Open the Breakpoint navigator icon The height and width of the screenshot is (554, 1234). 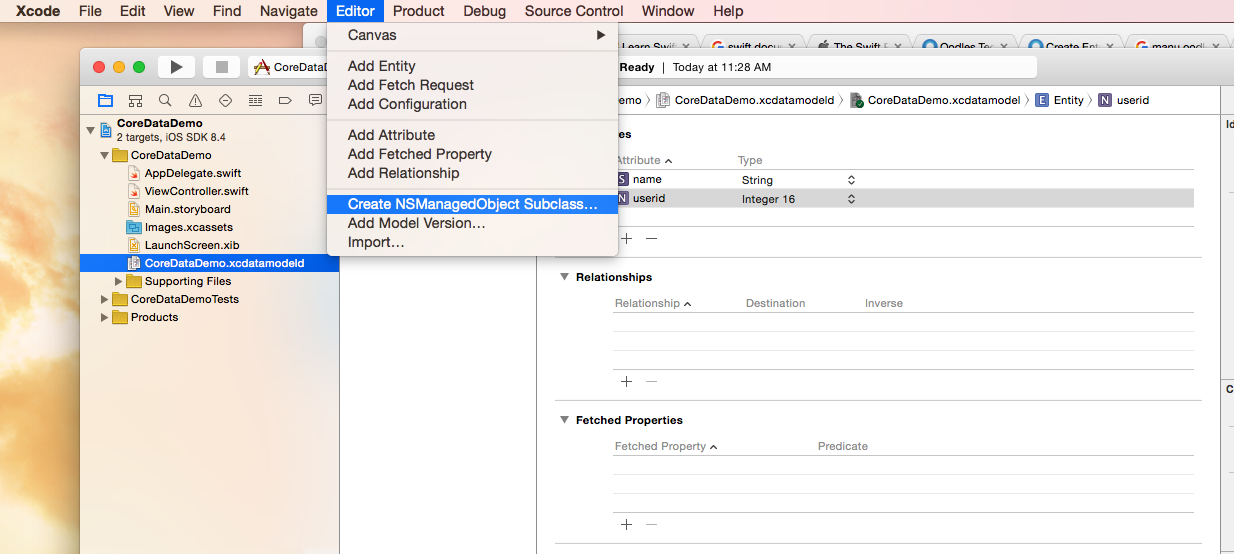[285, 100]
